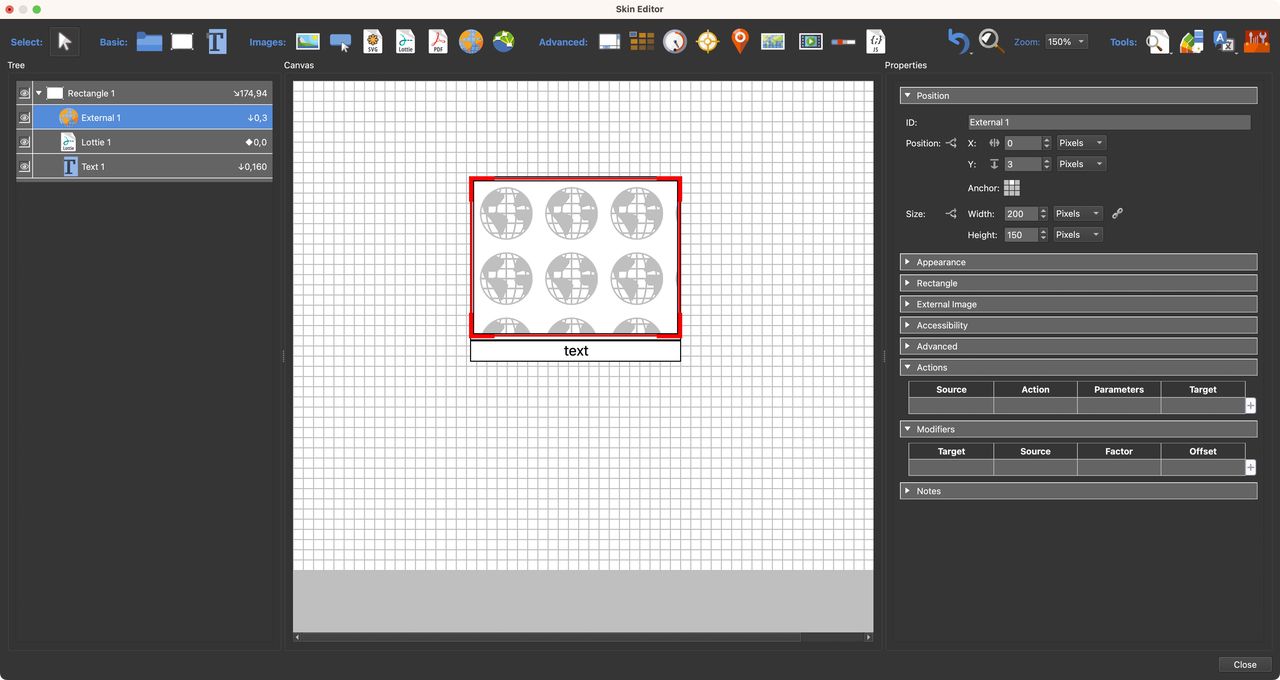Insert a Lottie animation element

(x=405, y=41)
